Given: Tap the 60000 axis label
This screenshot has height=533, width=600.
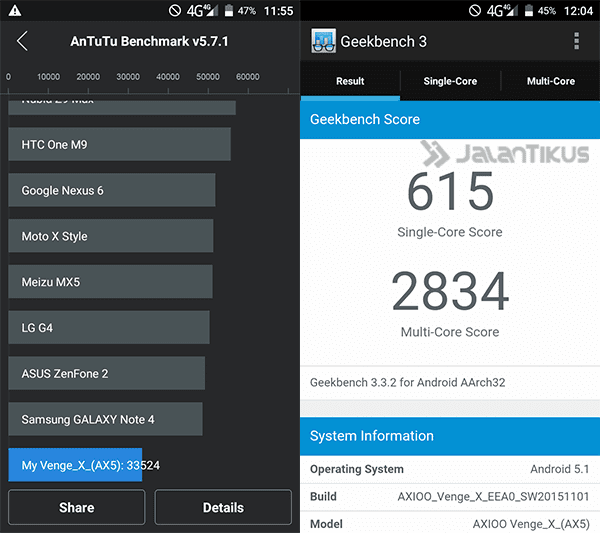Looking at the screenshot, I should pos(248,77).
